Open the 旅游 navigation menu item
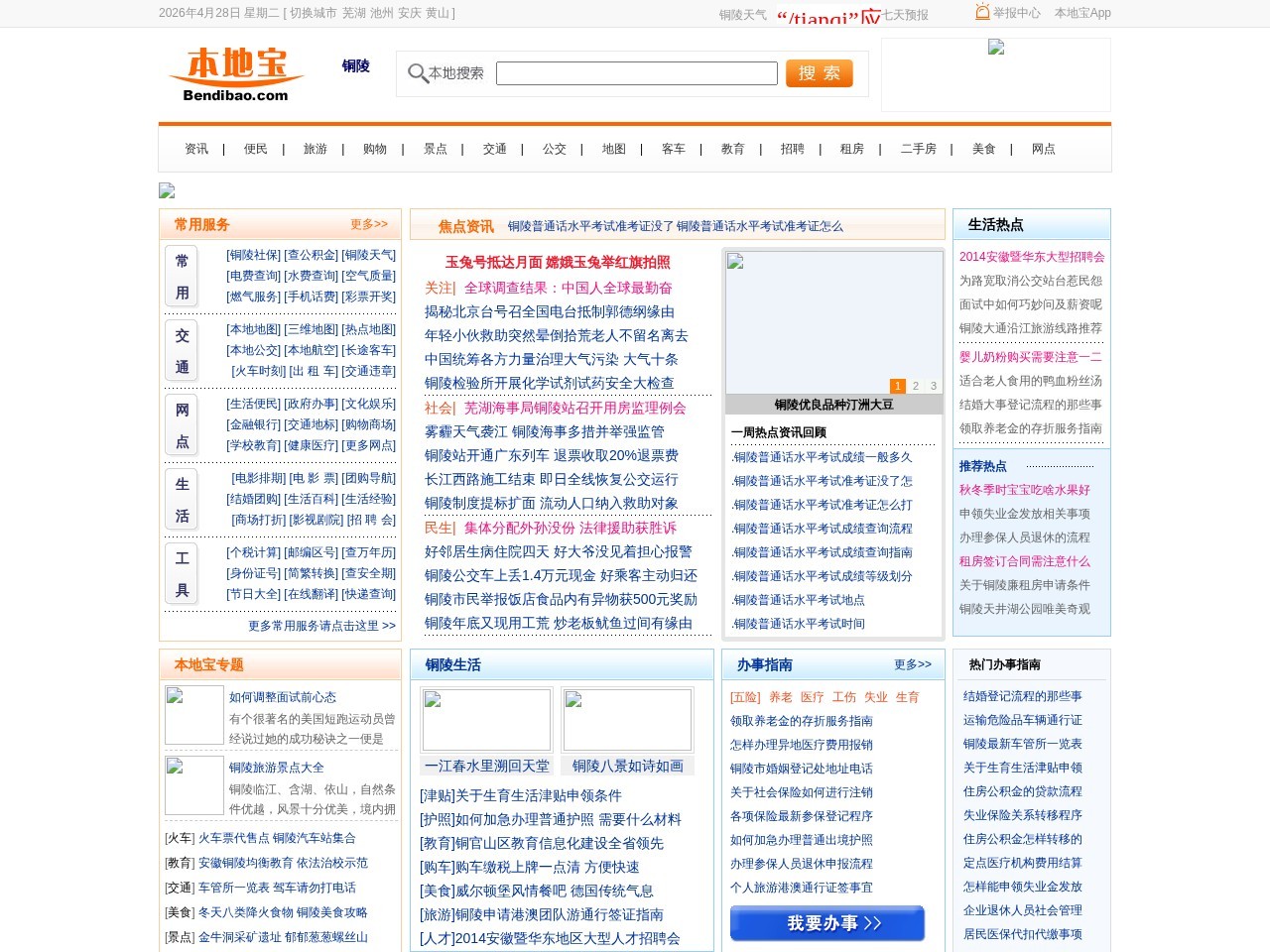Screen dimensions: 1270x952 [x=316, y=149]
